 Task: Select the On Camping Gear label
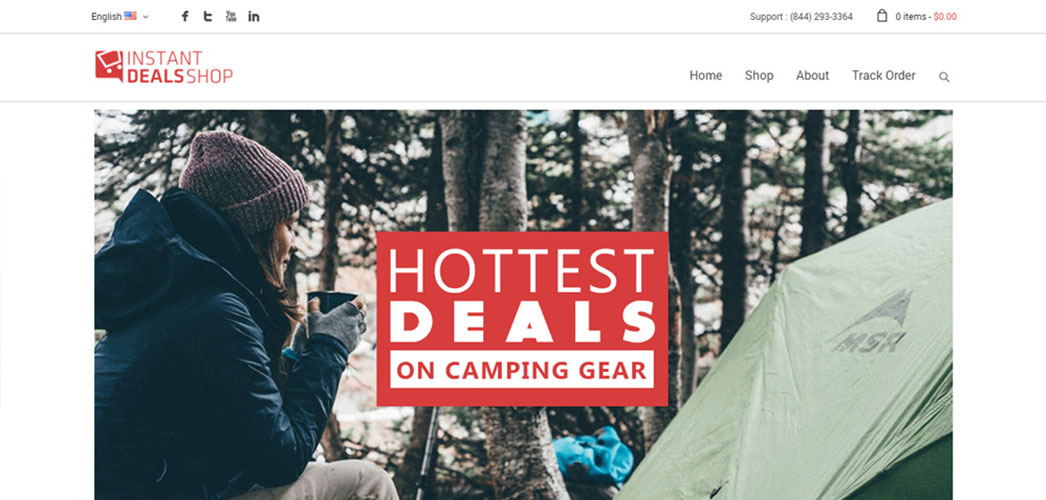point(522,369)
